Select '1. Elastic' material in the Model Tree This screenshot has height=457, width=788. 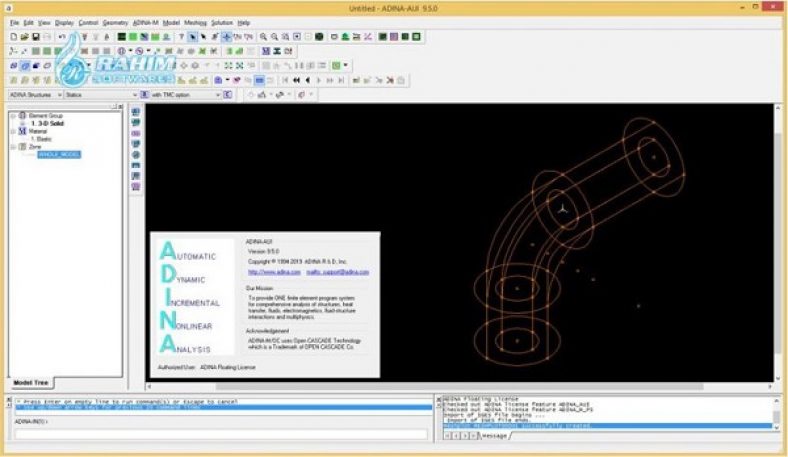pyautogui.click(x=41, y=139)
